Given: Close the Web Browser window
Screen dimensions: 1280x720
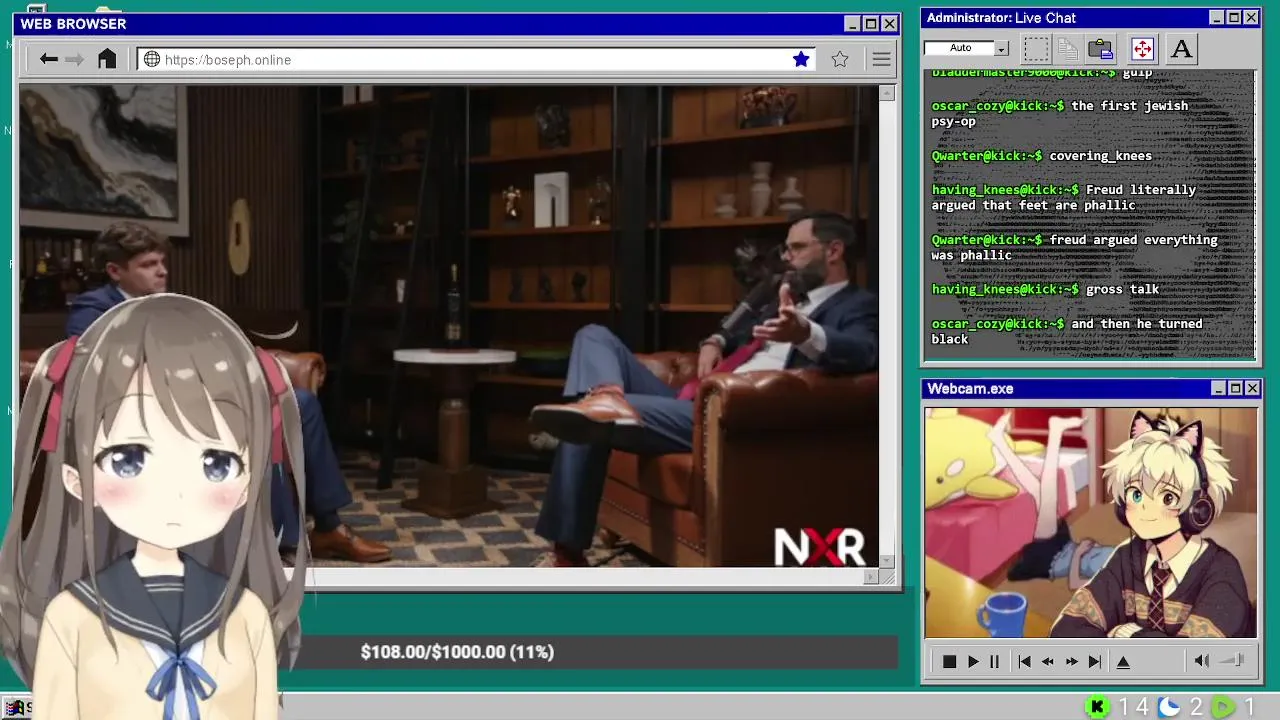Looking at the screenshot, I should [889, 24].
